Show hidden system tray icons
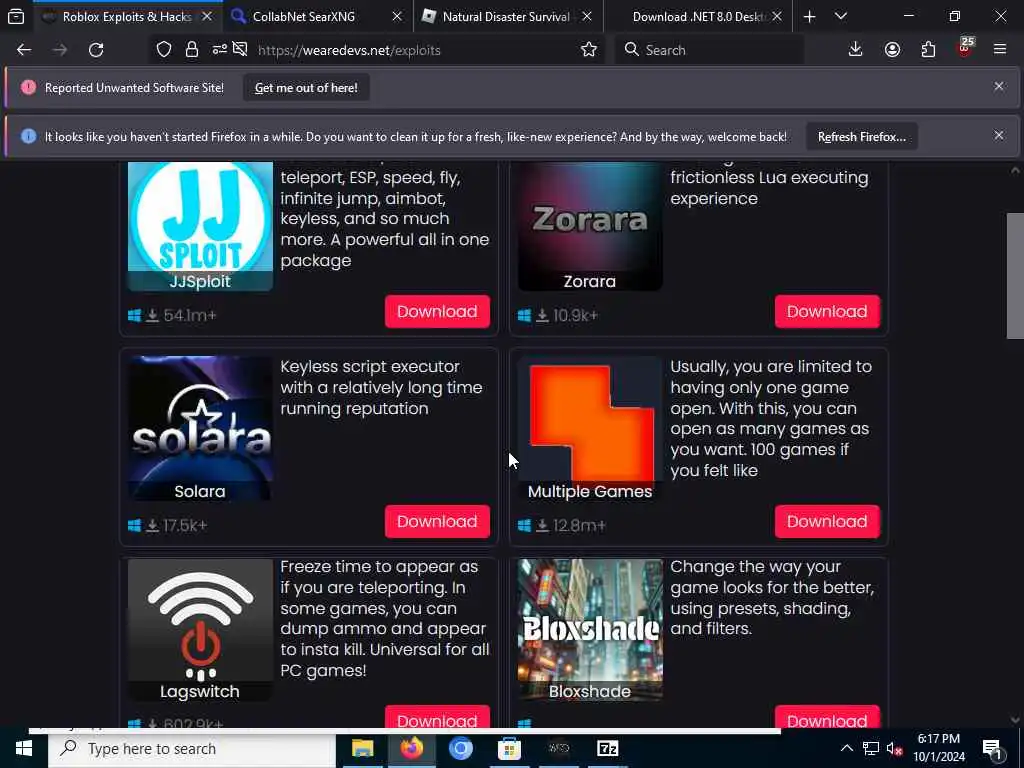The height and width of the screenshot is (768, 1024). (x=846, y=748)
